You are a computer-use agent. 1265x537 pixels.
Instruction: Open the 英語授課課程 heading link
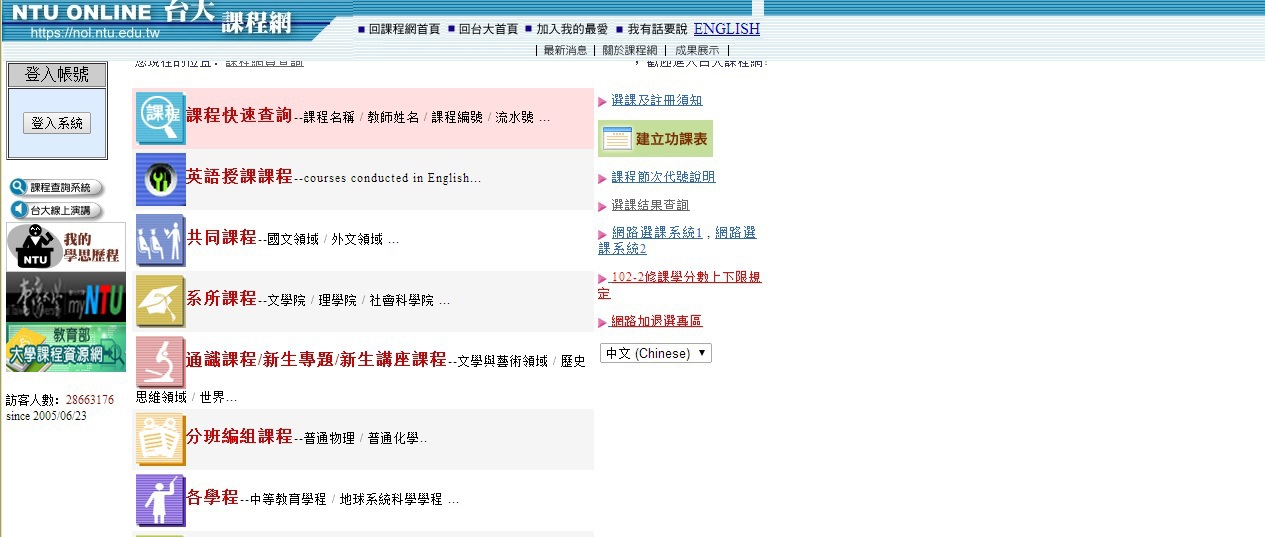240,176
